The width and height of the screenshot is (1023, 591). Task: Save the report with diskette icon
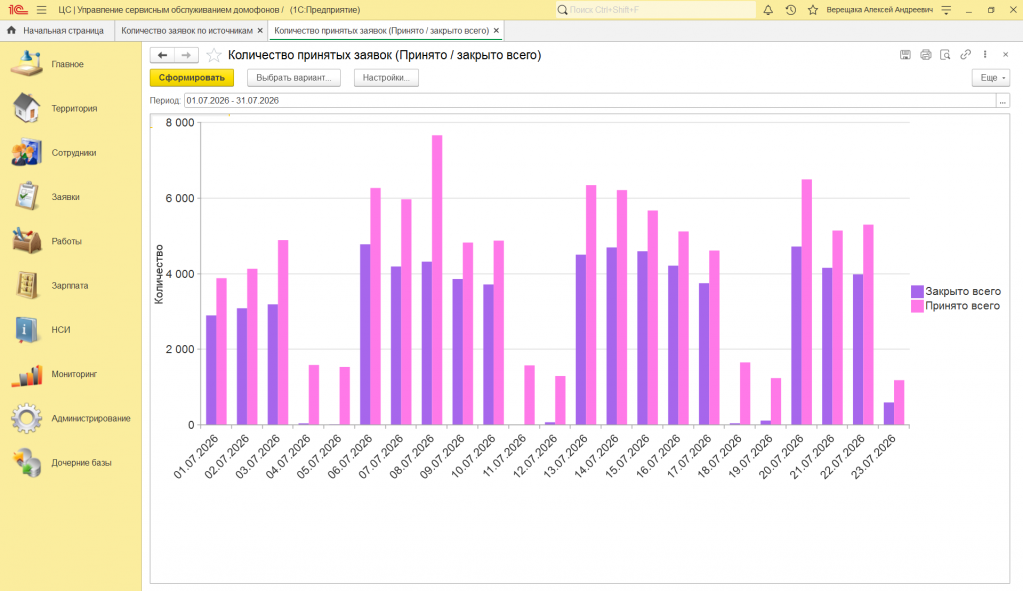(x=905, y=55)
